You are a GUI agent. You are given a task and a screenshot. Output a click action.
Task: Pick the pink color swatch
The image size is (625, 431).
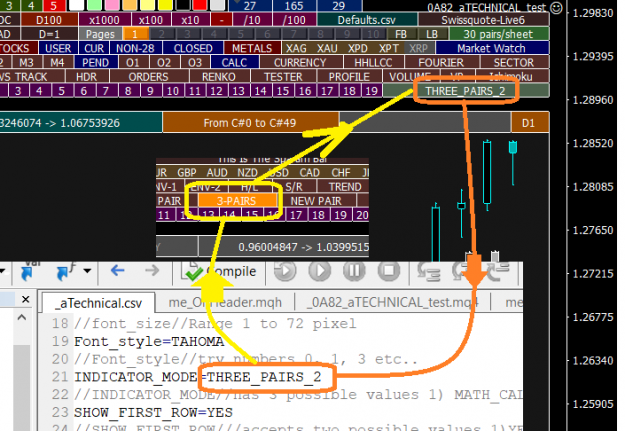(113, 6)
